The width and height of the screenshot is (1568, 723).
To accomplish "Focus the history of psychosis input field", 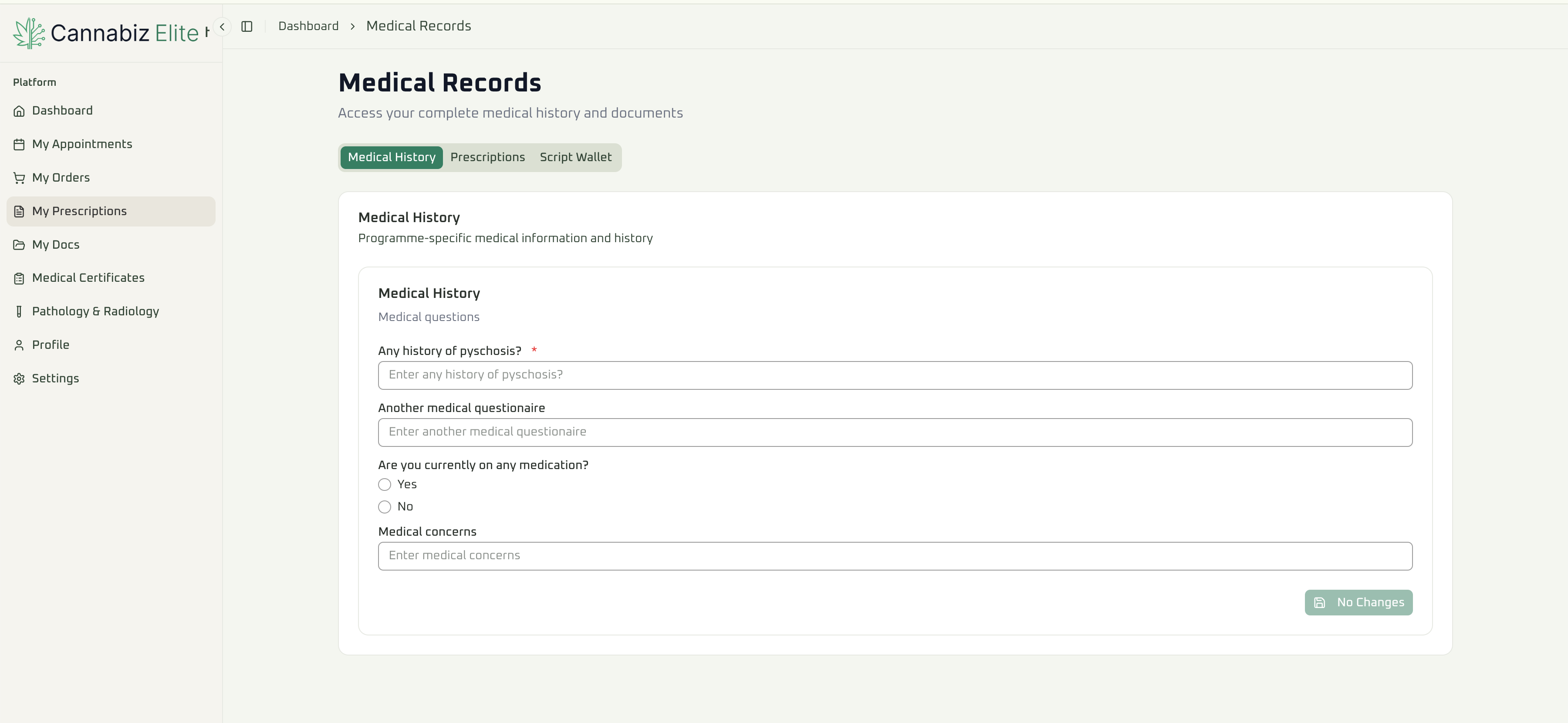I will (x=895, y=375).
